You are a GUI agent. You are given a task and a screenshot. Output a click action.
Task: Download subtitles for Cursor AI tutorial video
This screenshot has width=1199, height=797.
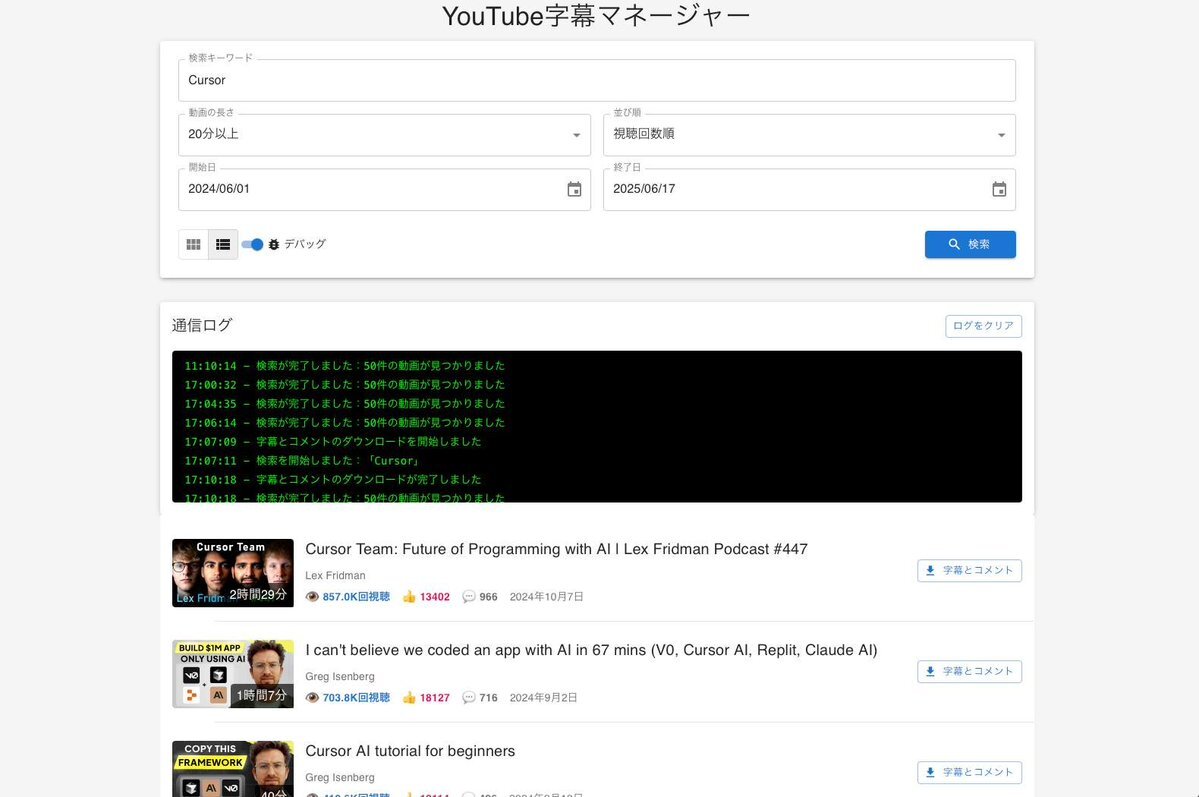coord(970,773)
